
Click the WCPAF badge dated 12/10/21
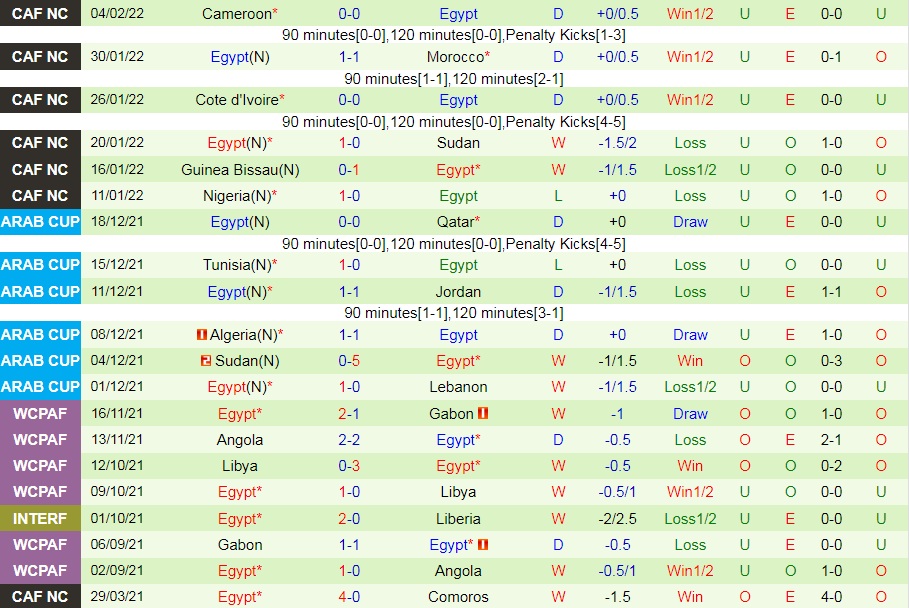(x=40, y=466)
